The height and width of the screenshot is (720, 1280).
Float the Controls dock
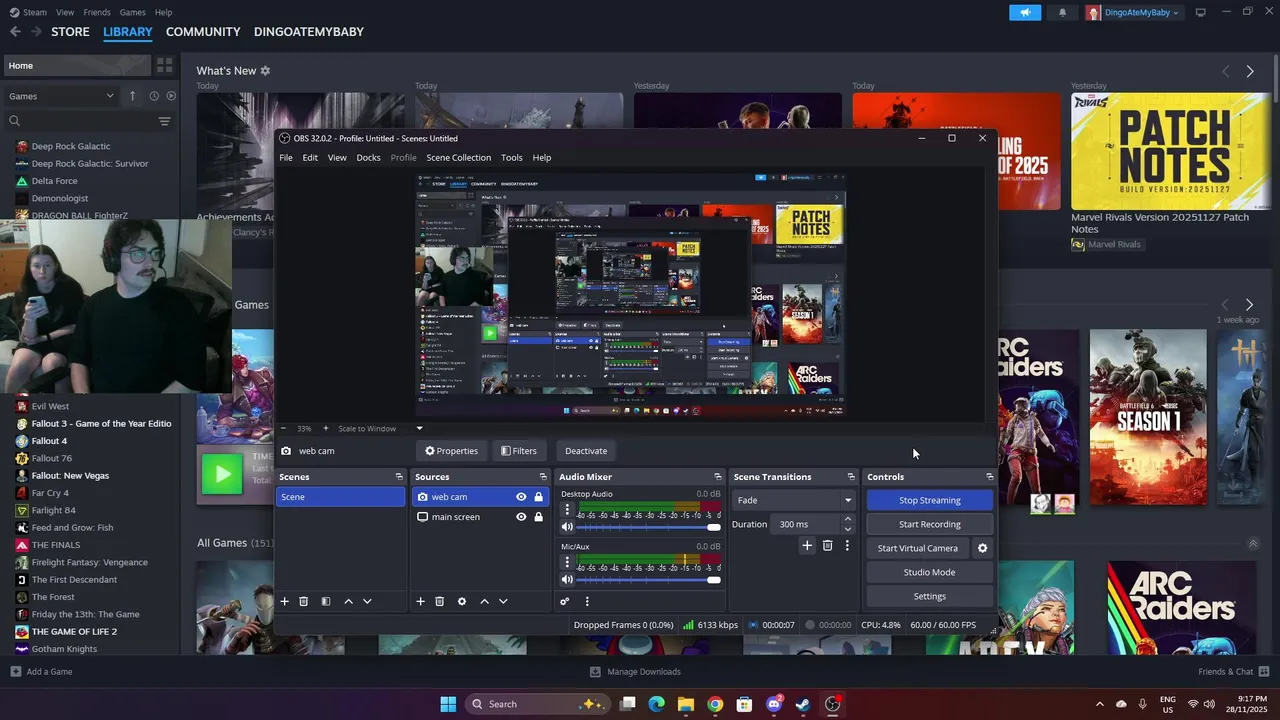coord(990,477)
